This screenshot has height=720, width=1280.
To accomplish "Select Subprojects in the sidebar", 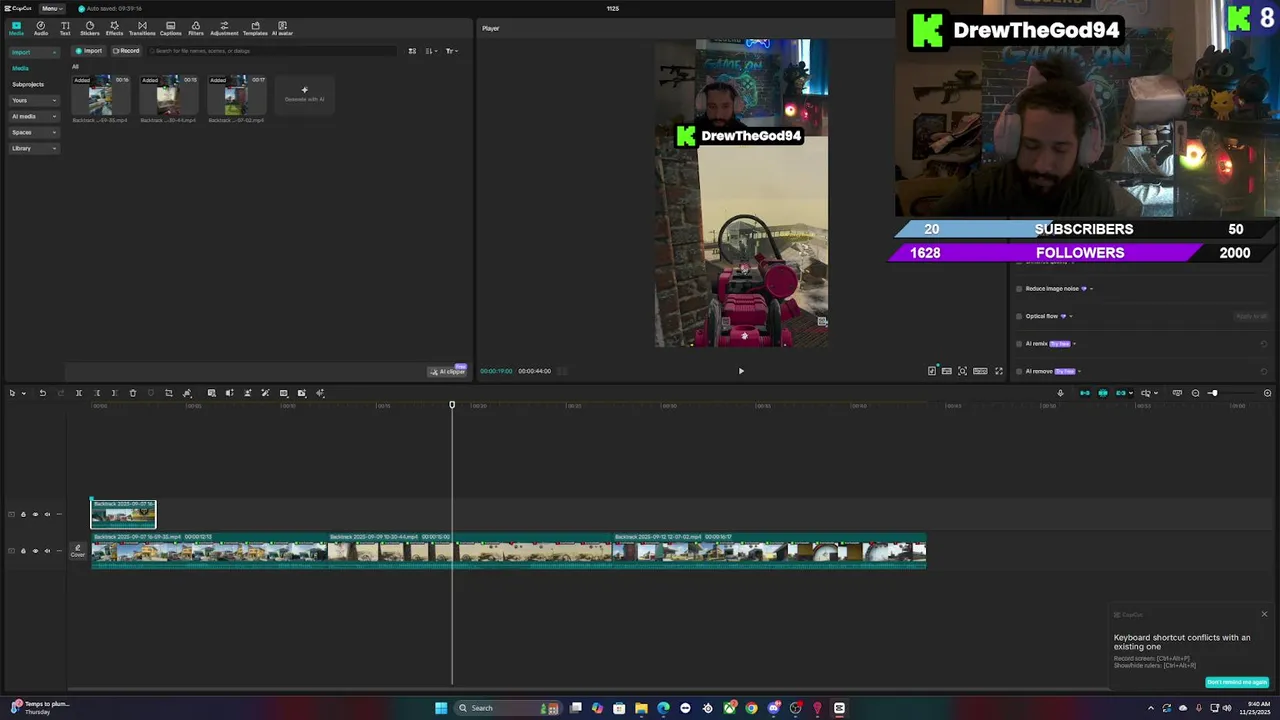I will coord(28,84).
